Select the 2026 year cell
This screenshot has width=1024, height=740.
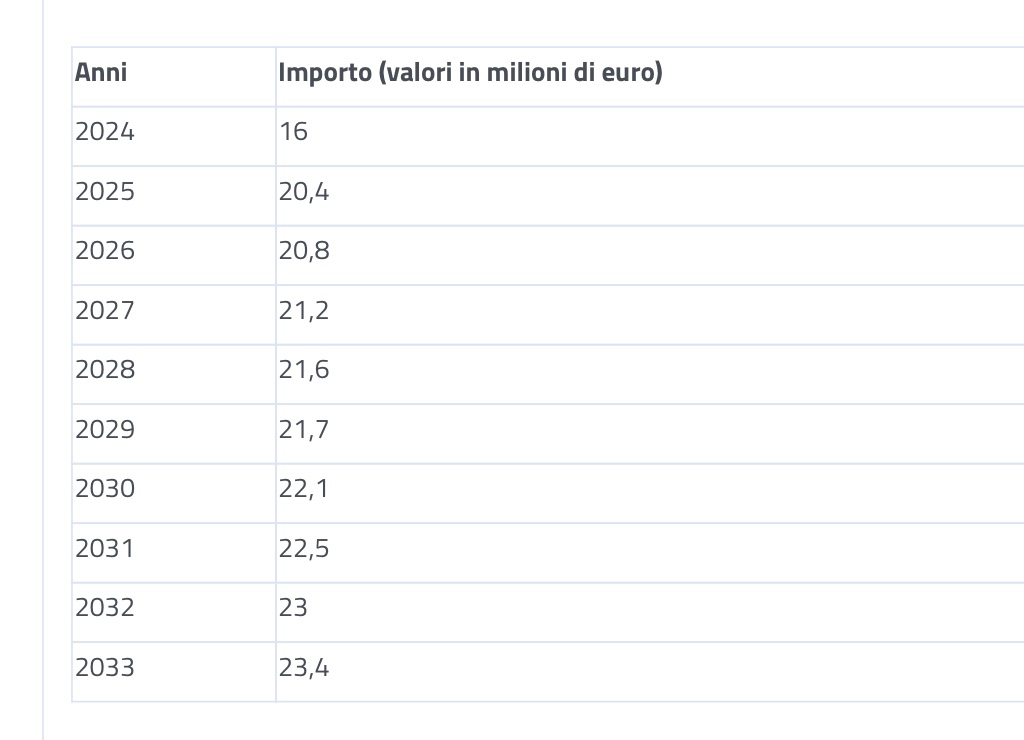(174, 255)
